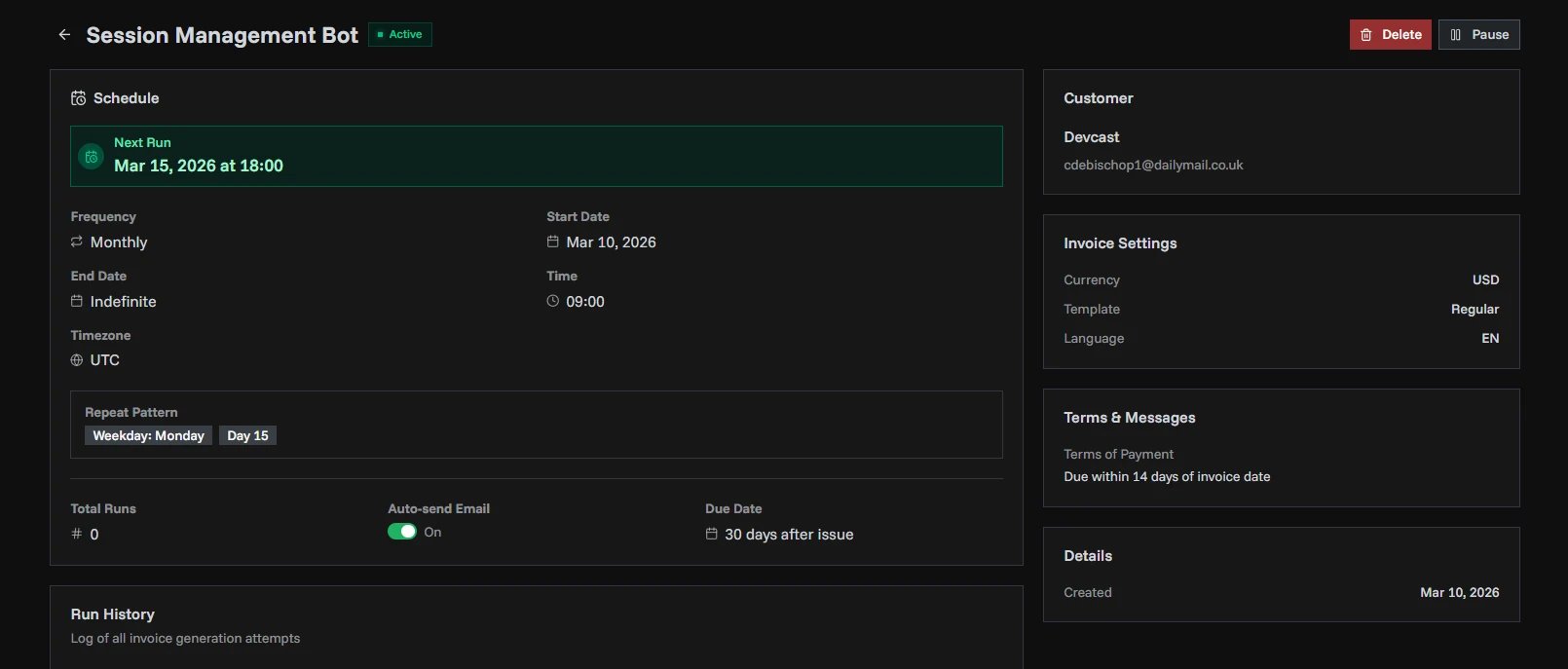The height and width of the screenshot is (669, 1568).
Task: Click the EN language value
Action: (x=1490, y=338)
